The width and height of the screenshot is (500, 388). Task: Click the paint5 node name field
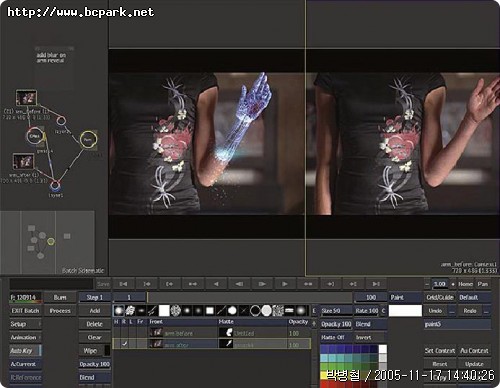[457, 324]
